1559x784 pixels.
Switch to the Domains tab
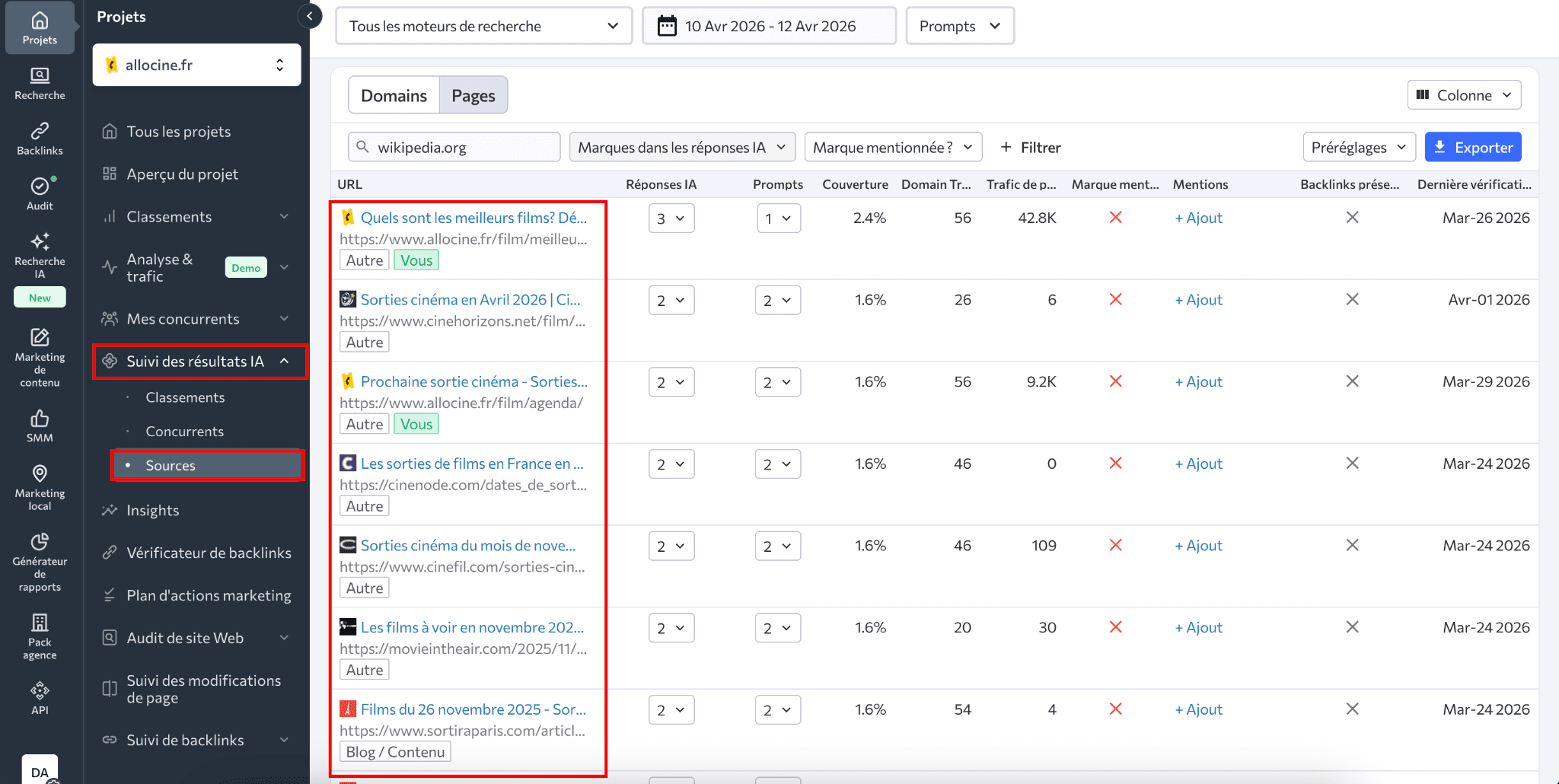point(394,95)
